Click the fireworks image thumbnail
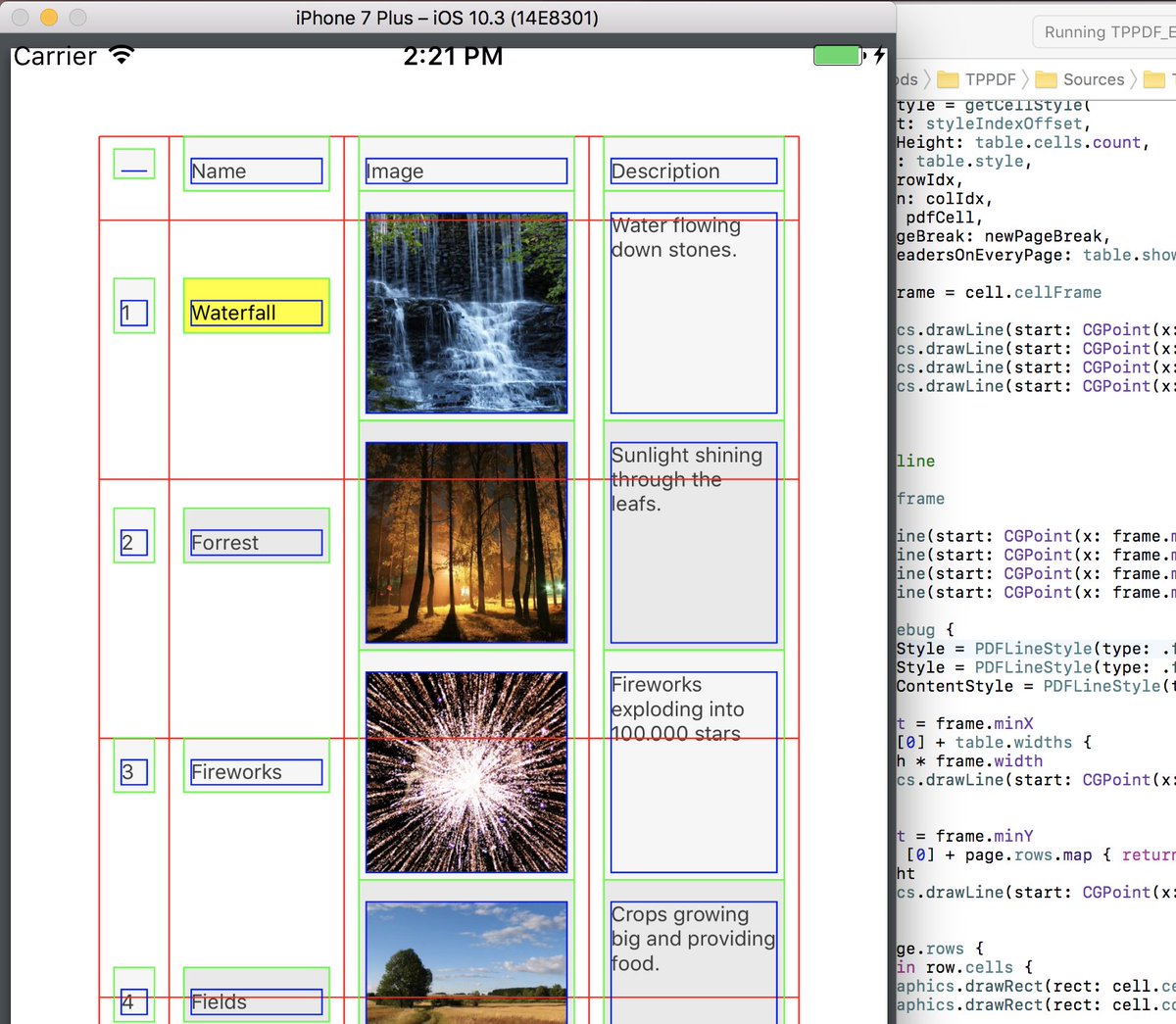This screenshot has height=1024, width=1176. (x=466, y=771)
